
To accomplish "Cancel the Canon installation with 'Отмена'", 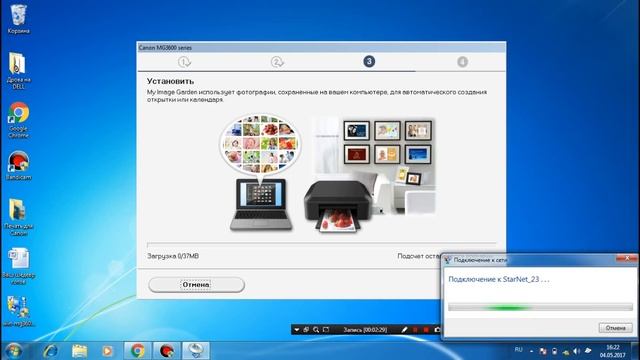I will (196, 284).
